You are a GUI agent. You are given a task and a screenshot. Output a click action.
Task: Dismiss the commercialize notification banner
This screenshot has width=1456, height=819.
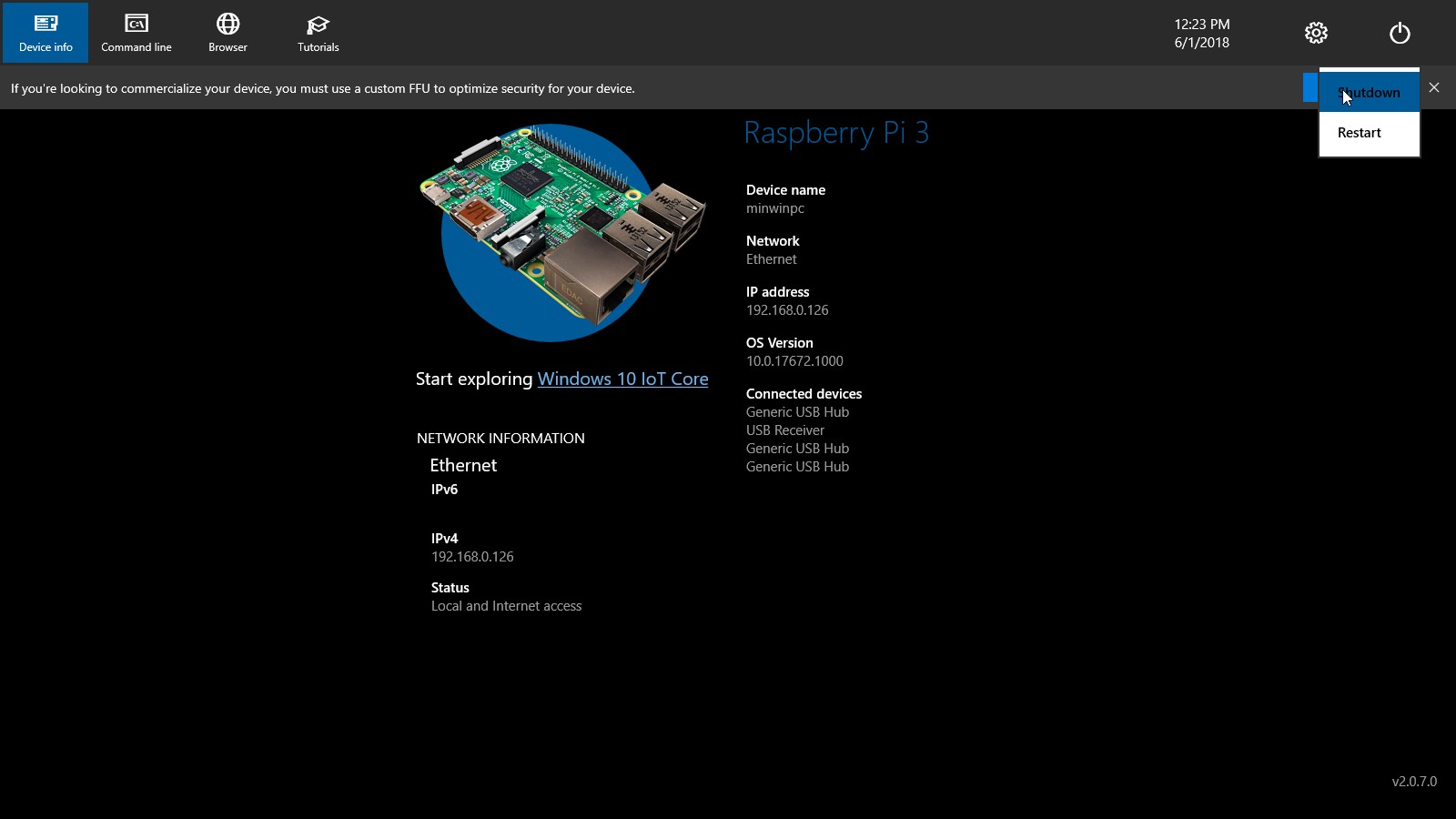1434,87
